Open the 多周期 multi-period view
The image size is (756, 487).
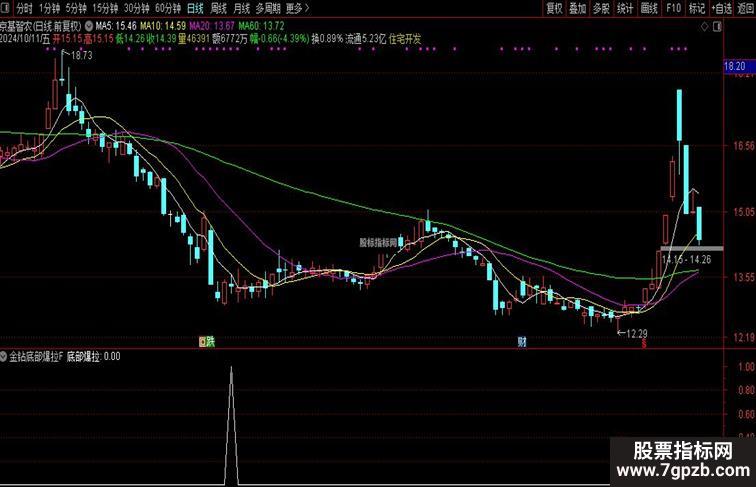268,8
